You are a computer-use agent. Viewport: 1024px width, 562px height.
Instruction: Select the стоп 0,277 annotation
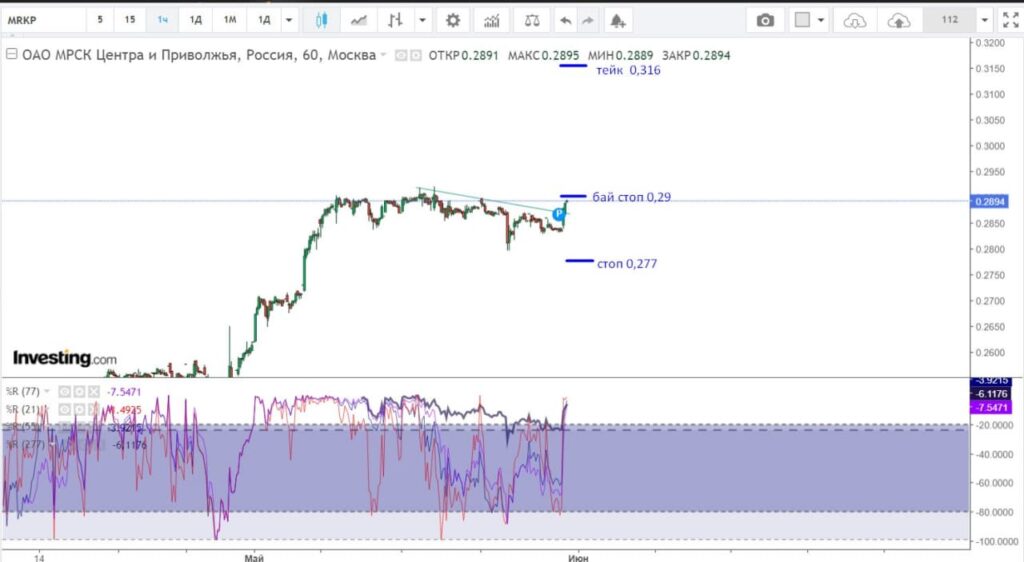(x=627, y=264)
